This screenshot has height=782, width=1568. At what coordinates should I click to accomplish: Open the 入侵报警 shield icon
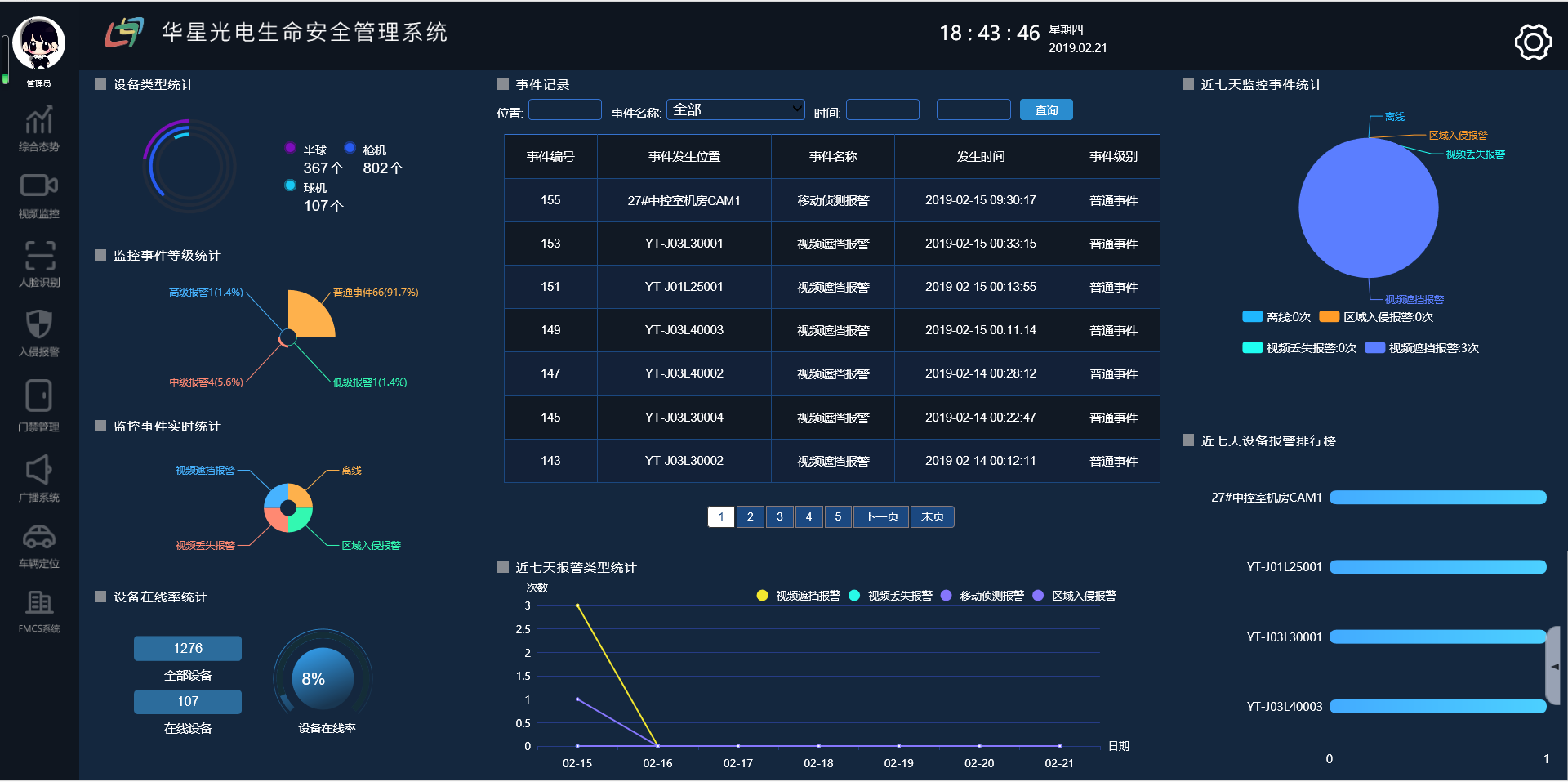39,324
